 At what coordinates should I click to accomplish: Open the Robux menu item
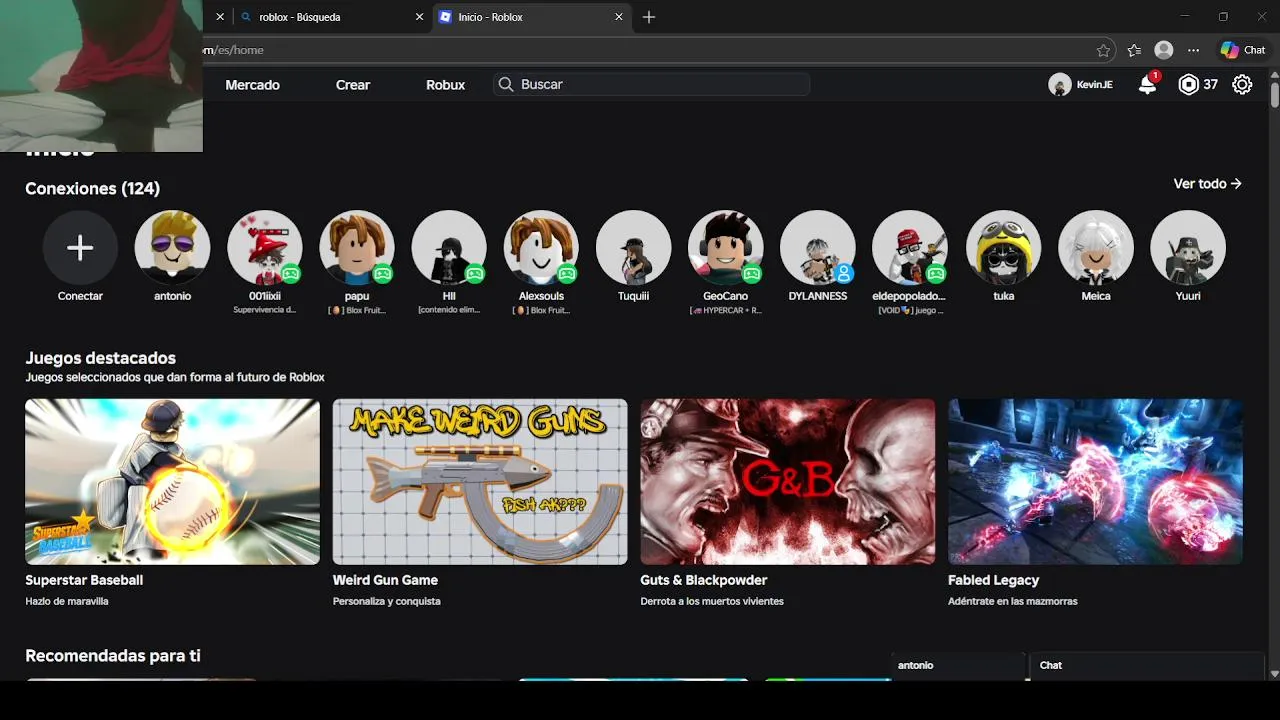tap(445, 85)
